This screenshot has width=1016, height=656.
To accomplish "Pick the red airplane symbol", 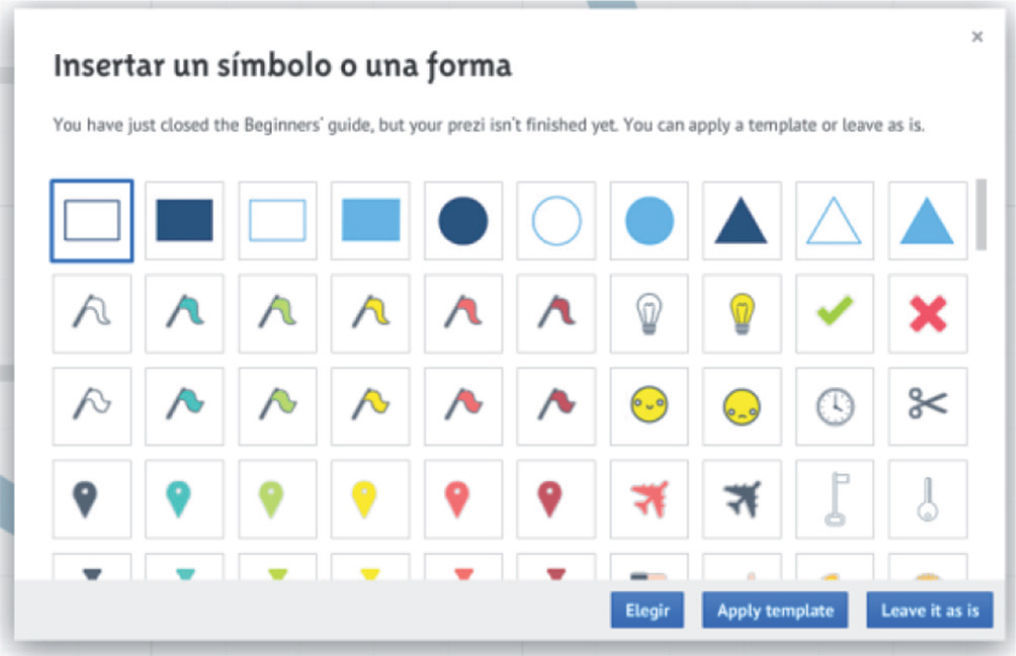I will [x=648, y=498].
